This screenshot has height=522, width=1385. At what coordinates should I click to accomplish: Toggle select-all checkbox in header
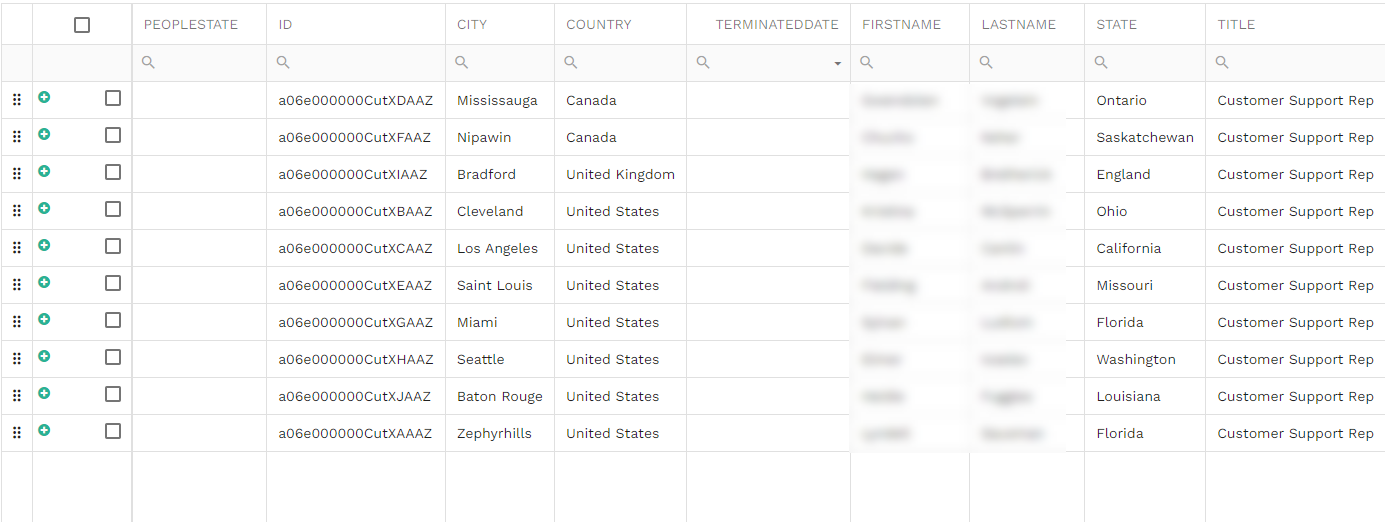(x=82, y=25)
